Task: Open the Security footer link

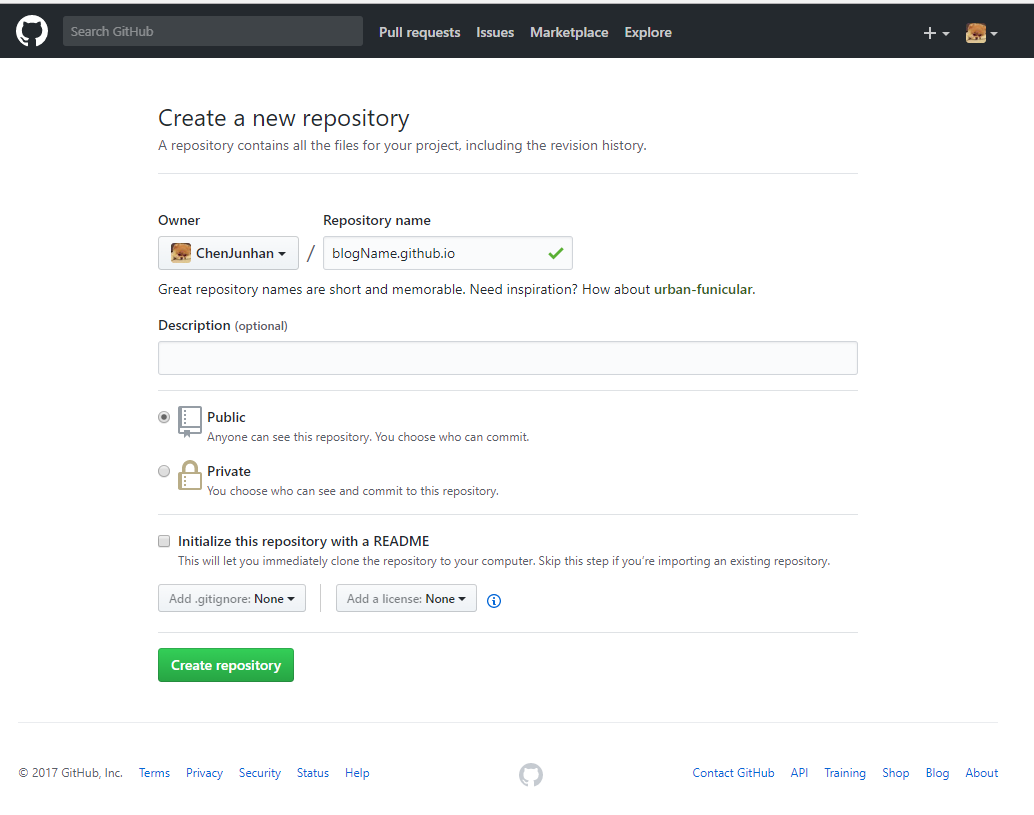Action: (260, 773)
